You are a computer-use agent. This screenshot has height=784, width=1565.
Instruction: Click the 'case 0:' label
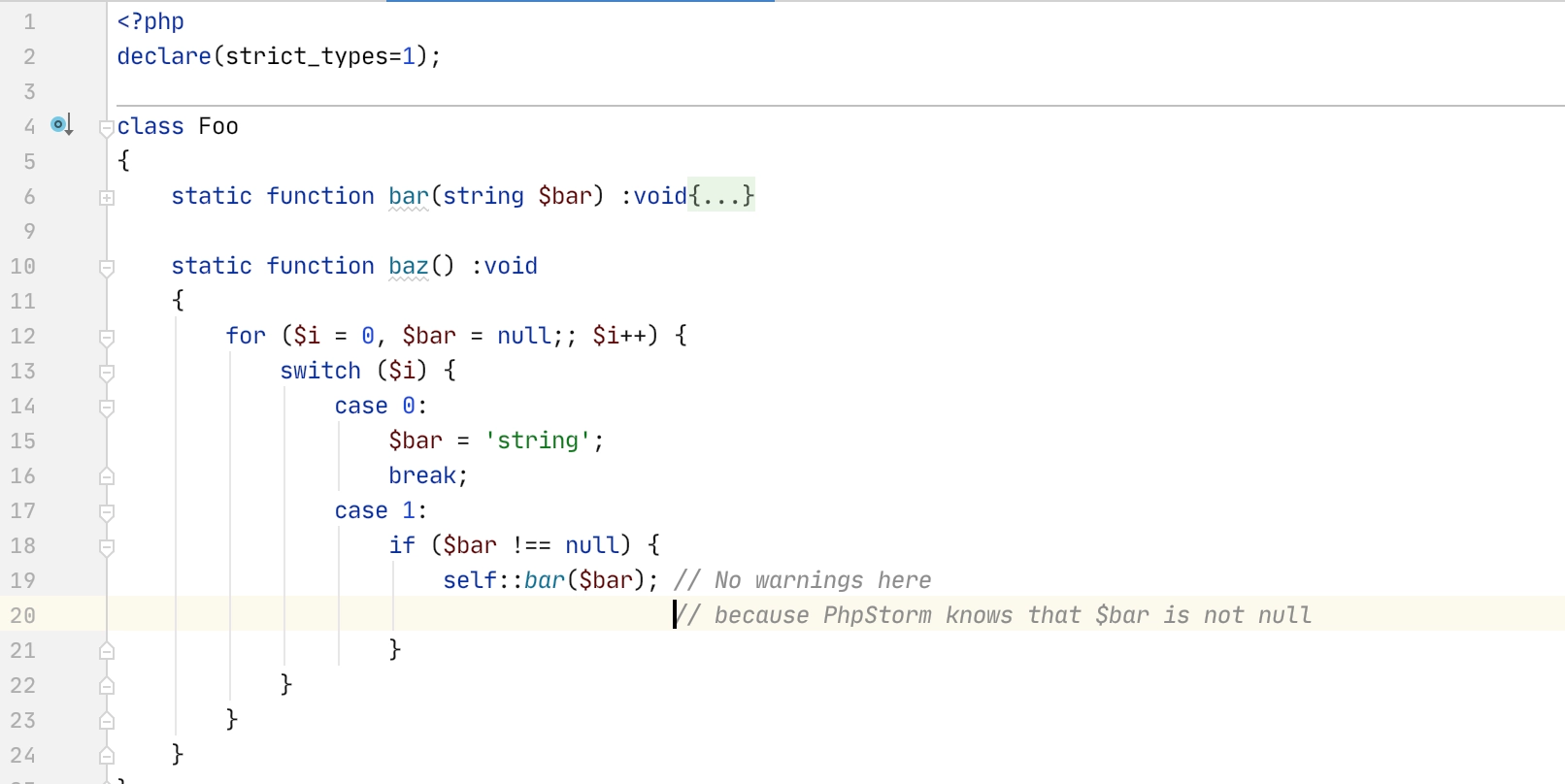pyautogui.click(x=381, y=406)
